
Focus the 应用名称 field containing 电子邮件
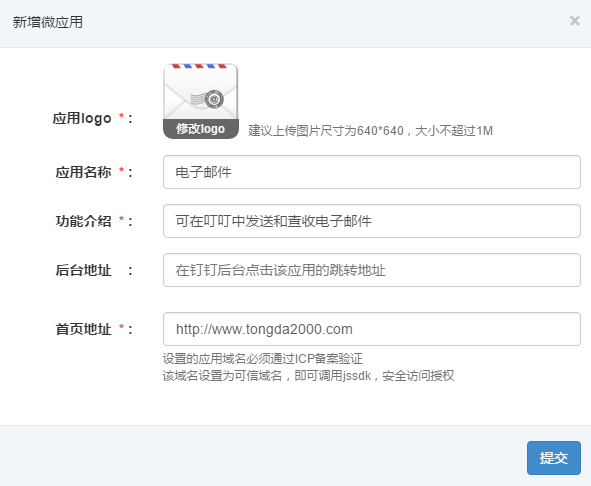(372, 172)
